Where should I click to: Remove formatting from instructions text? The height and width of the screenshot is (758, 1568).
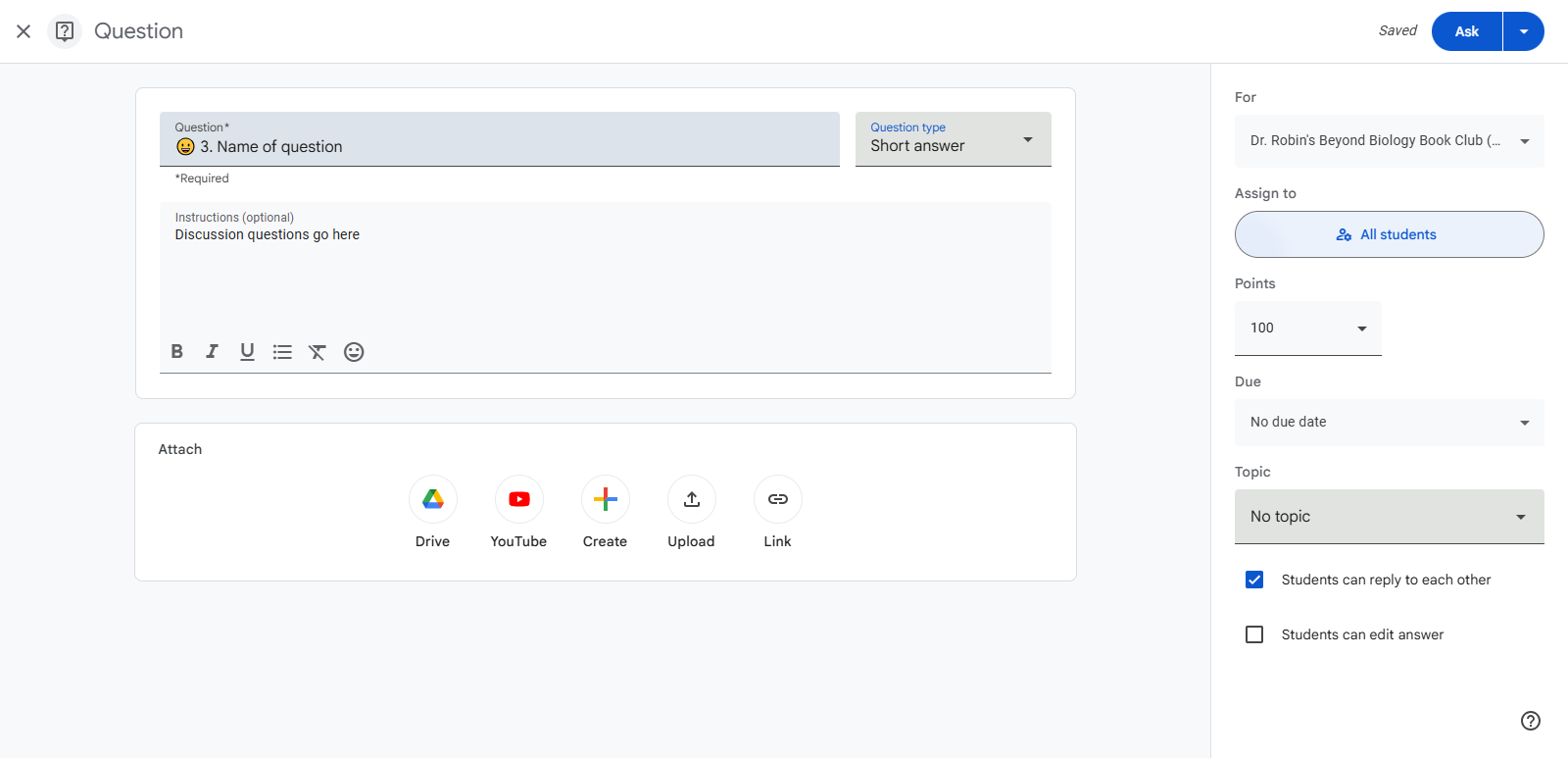pyautogui.click(x=318, y=351)
